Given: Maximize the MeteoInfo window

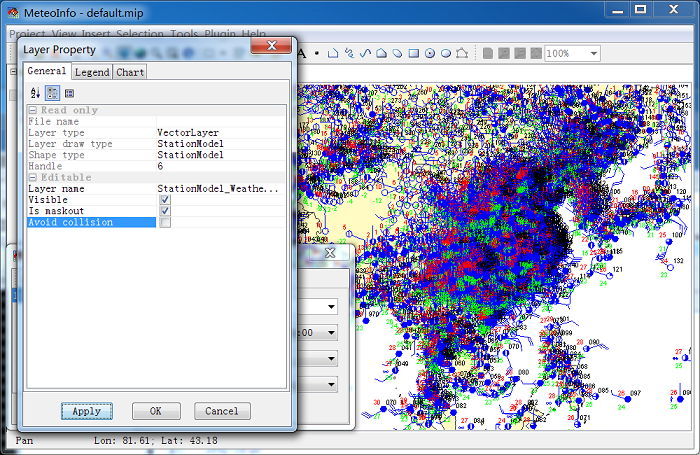Looking at the screenshot, I should [641, 9].
